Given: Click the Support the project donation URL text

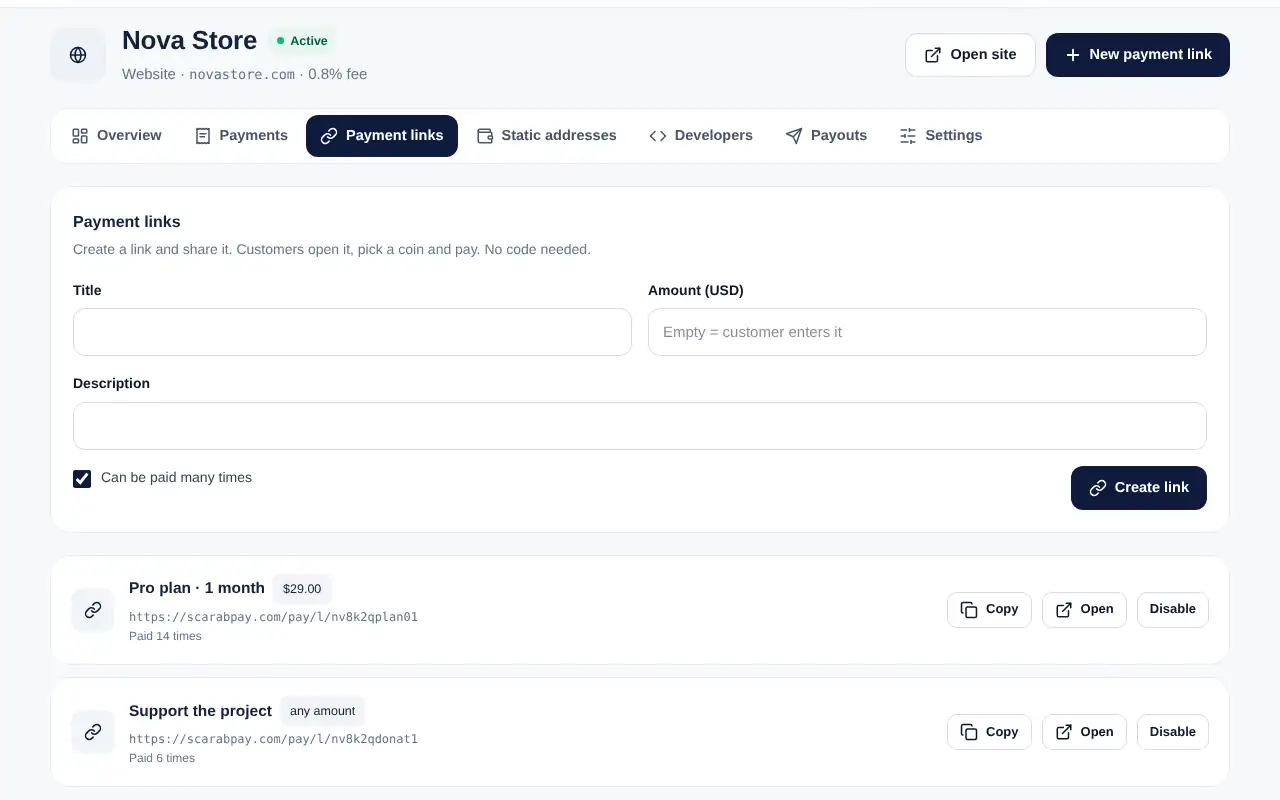Looking at the screenshot, I should tap(273, 739).
